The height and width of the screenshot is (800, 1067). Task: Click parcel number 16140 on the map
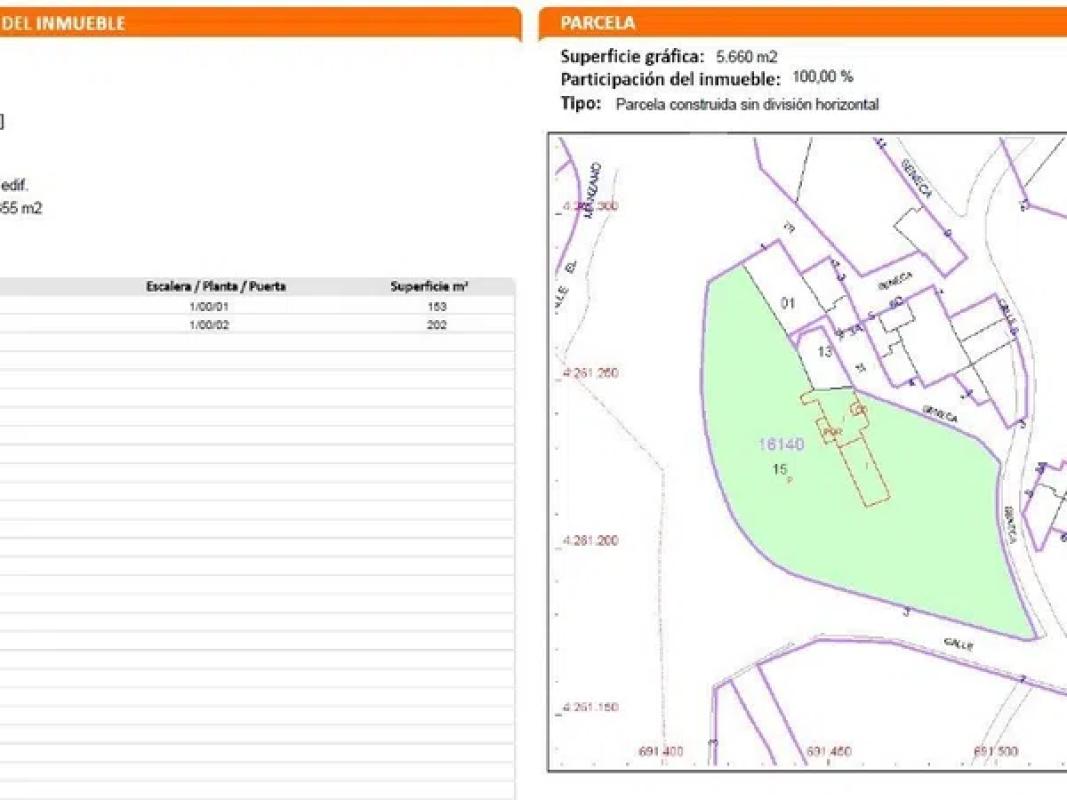(x=780, y=445)
